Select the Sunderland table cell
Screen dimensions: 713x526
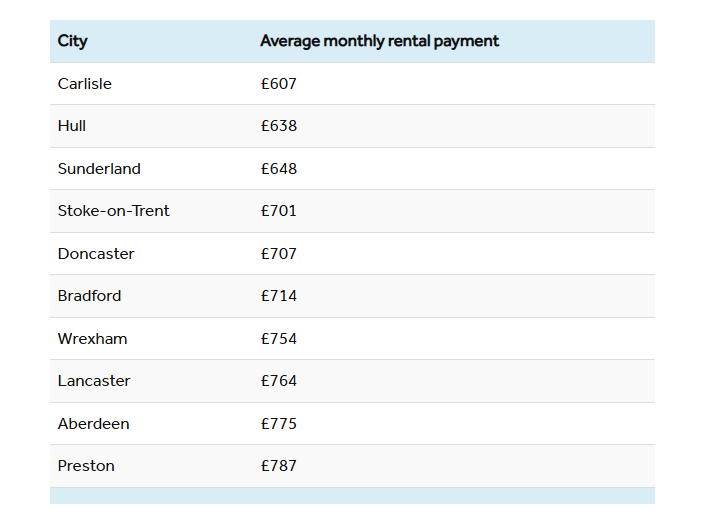99,169
